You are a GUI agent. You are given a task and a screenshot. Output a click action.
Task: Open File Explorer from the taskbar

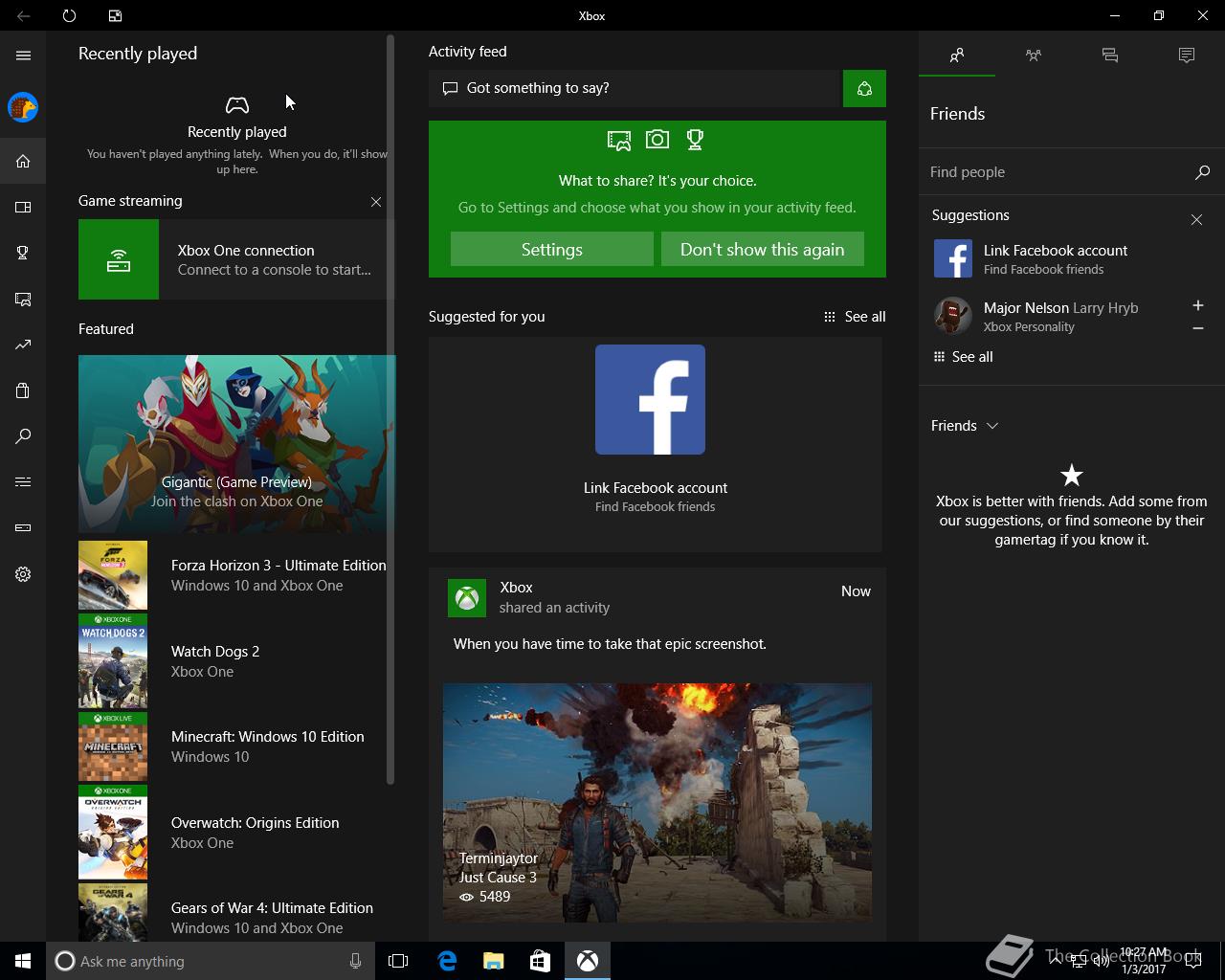click(x=494, y=961)
